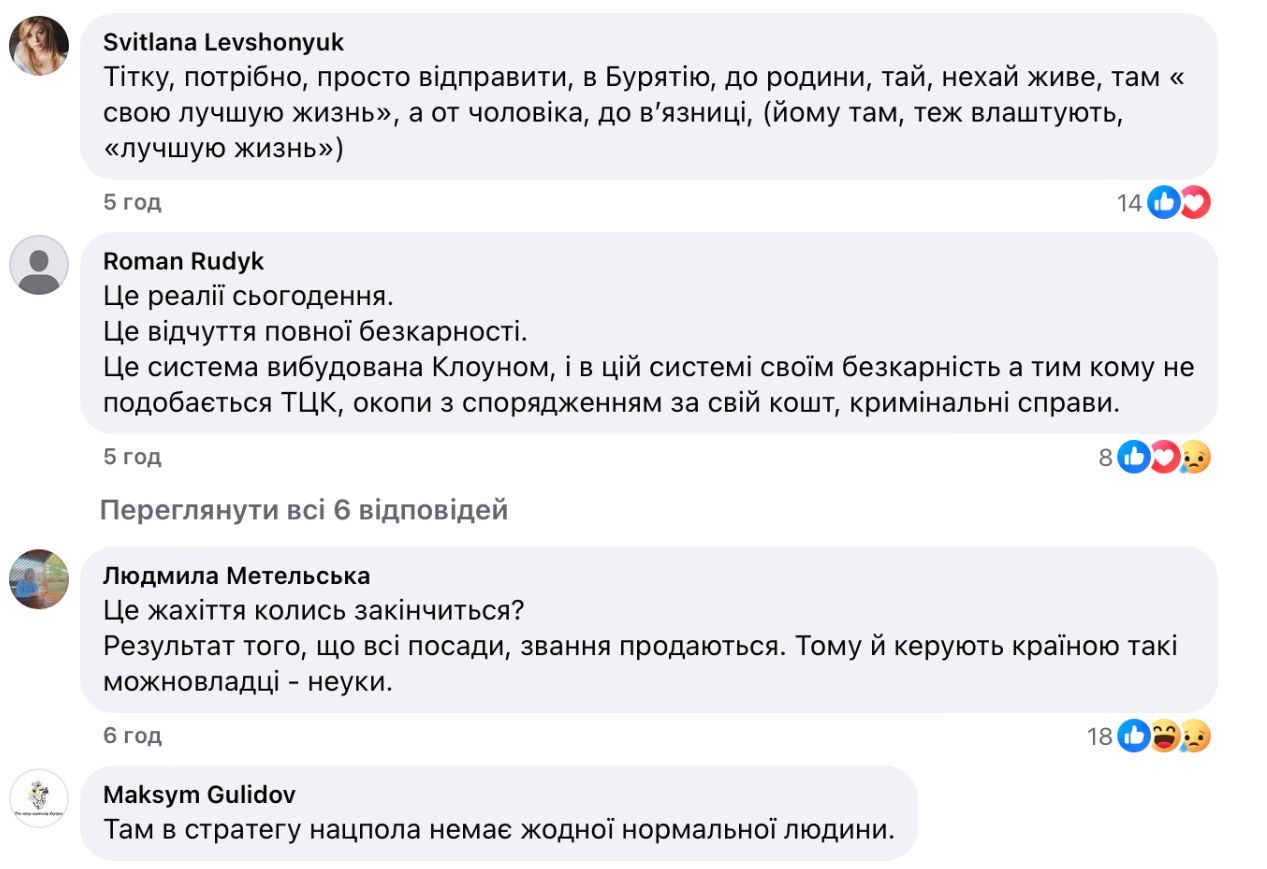Click Svitlana Levshonyuk's profile avatar
Image resolution: width=1267 pixels, height=869 pixels.
point(39,46)
